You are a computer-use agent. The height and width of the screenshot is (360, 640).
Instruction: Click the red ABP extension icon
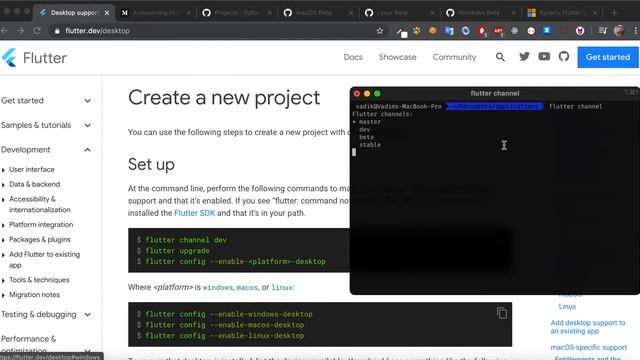498,31
